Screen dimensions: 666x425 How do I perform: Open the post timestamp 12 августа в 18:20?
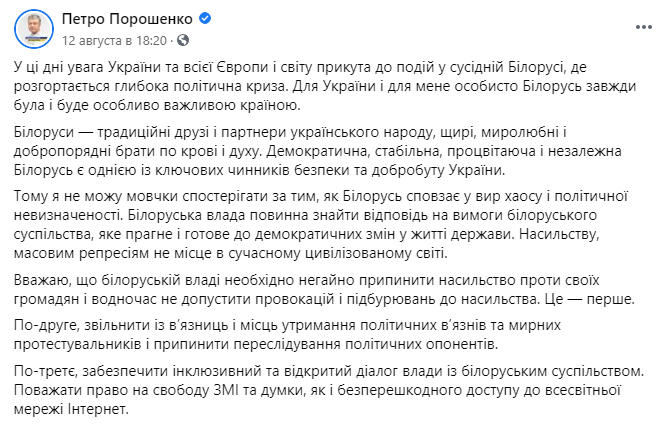tap(114, 40)
